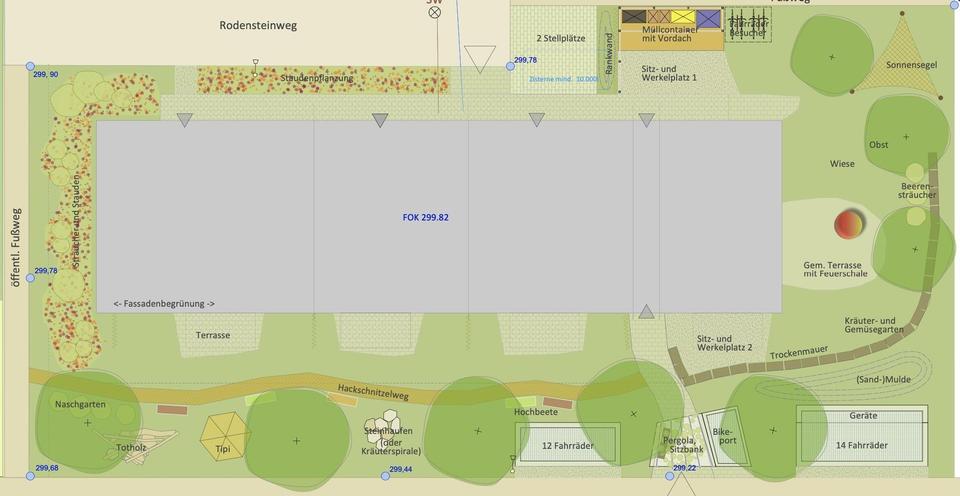960x496 pixels.
Task: Select the SW manhole circle symbol
Action: coord(434,13)
